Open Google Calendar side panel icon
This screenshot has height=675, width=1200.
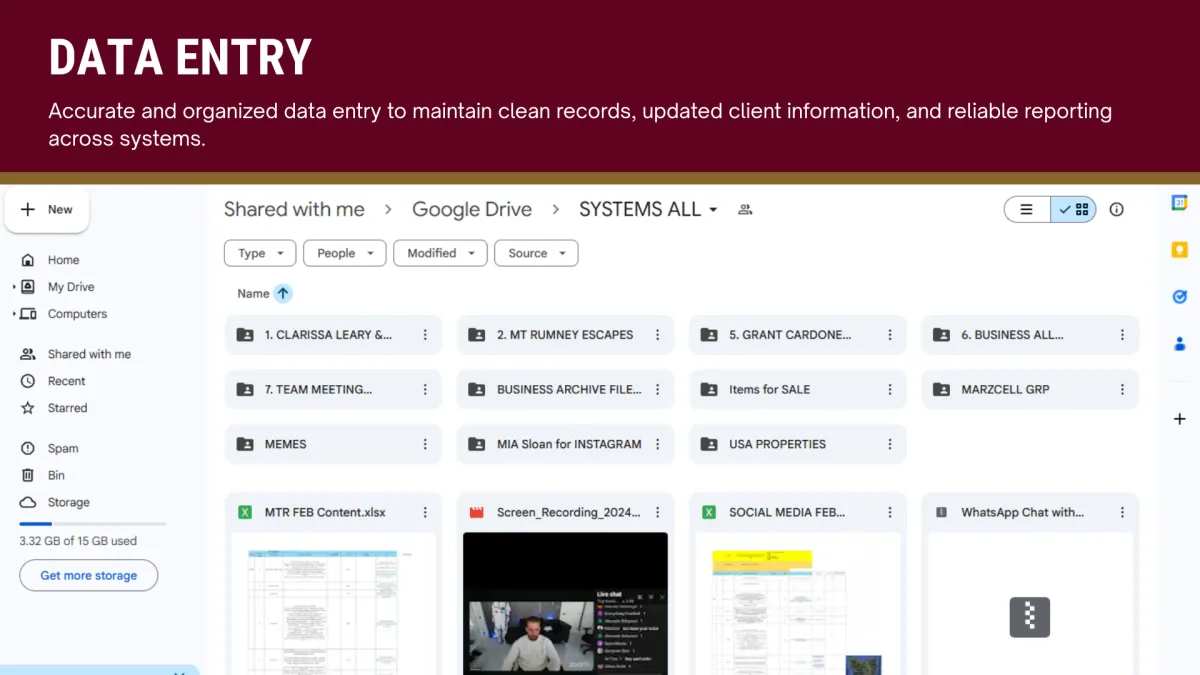pyautogui.click(x=1179, y=203)
